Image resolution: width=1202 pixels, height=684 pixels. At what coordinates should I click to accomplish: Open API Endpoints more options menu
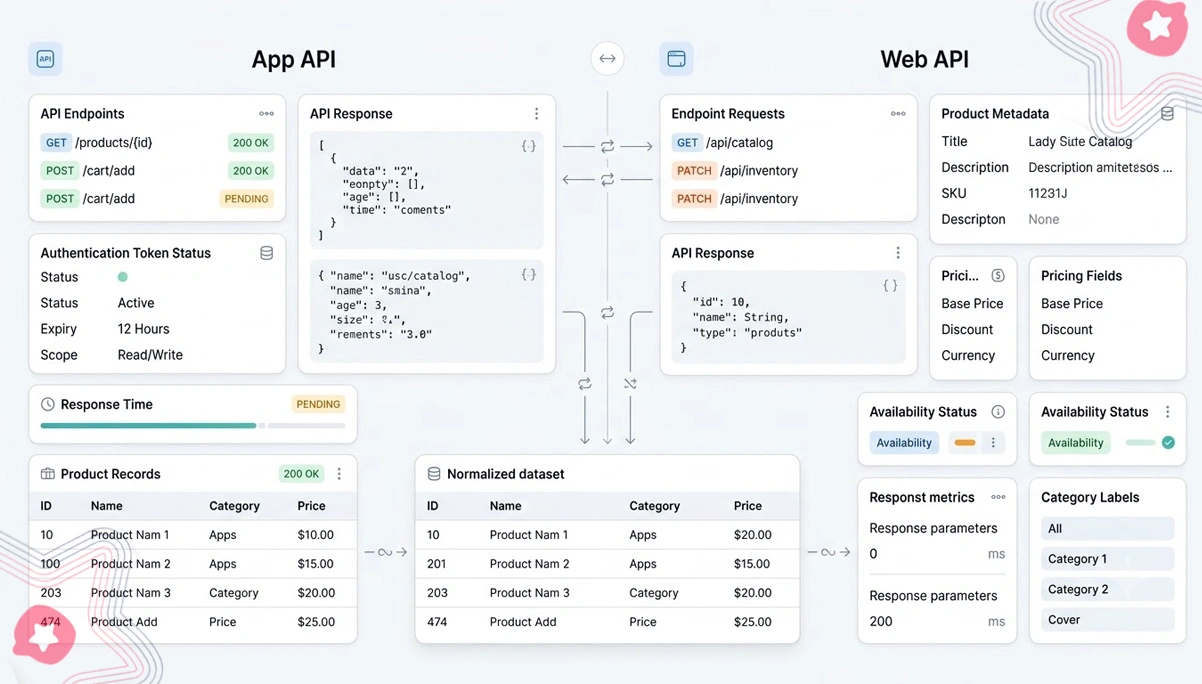[x=266, y=114]
